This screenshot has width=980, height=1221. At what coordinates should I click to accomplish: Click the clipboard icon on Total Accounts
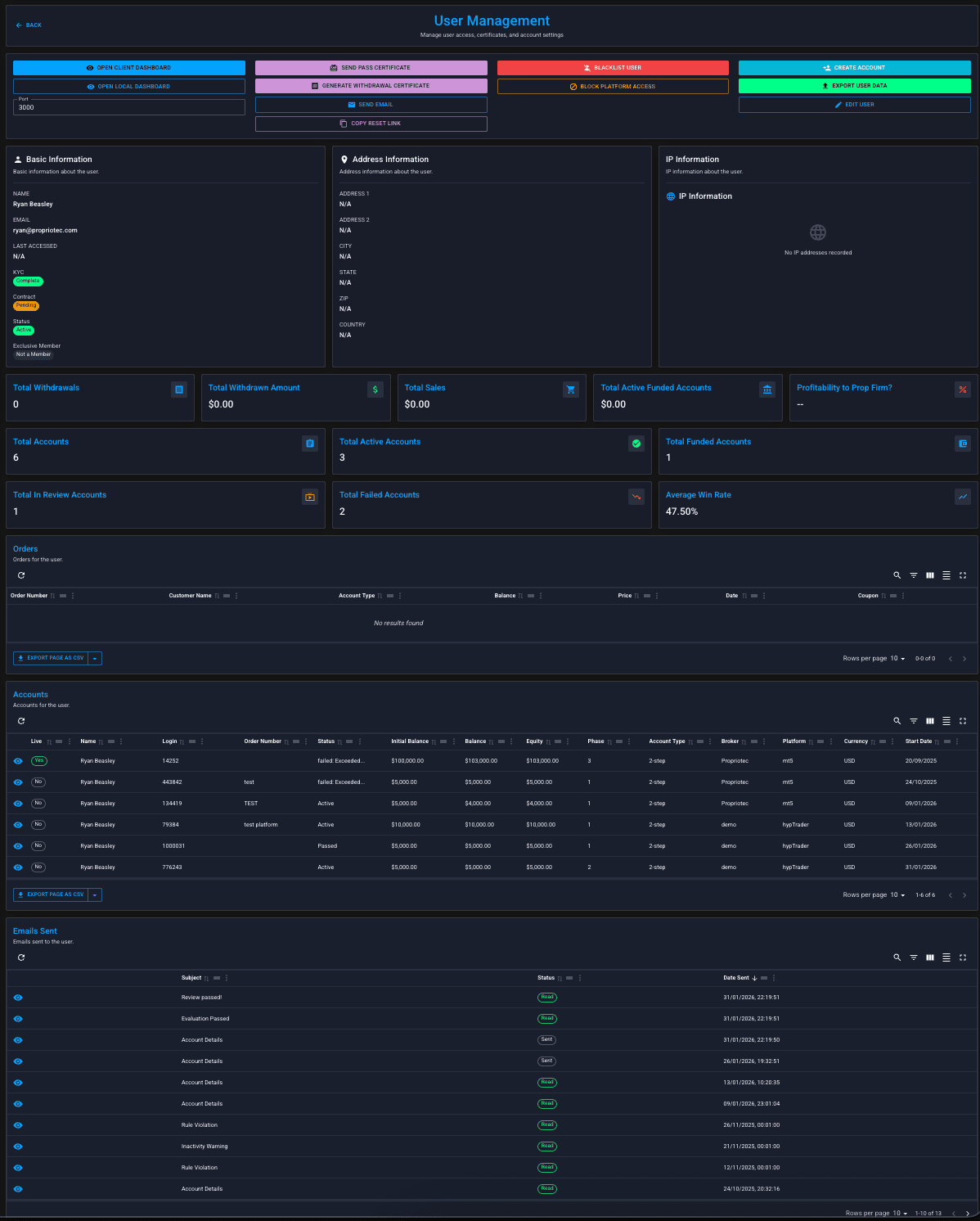310,444
